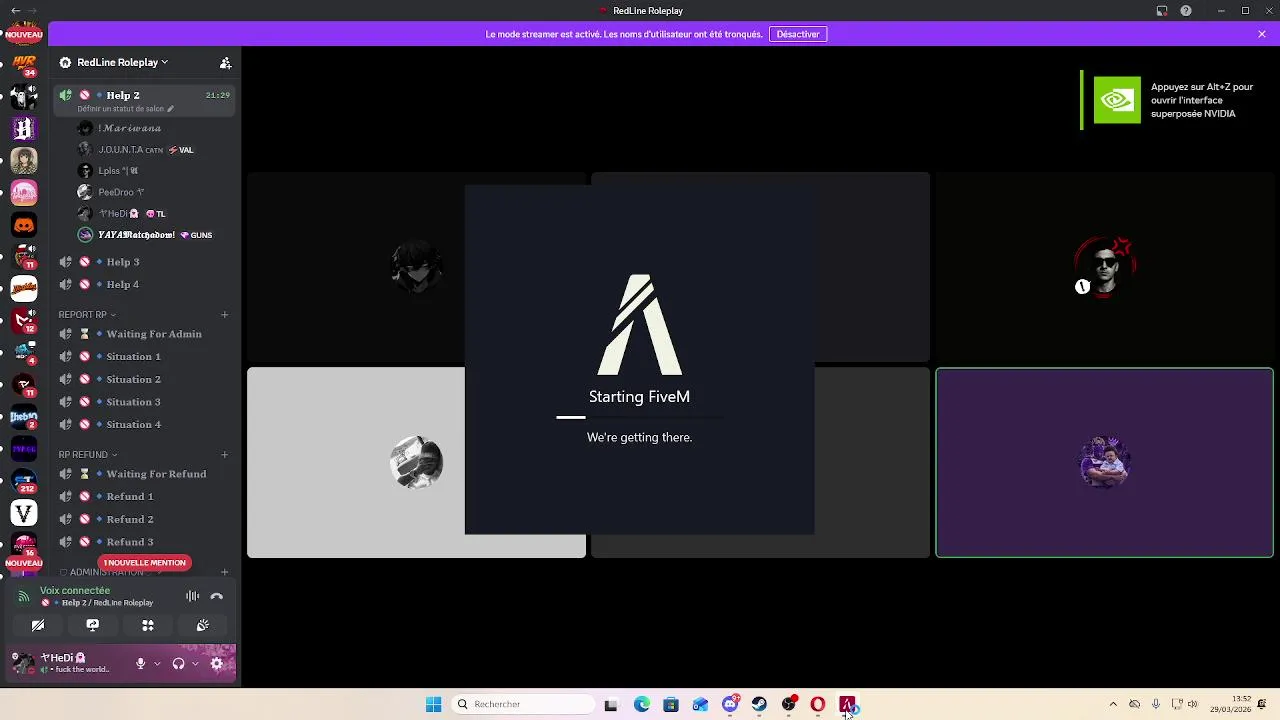Open own profile HeDi in user panel

click(66, 663)
